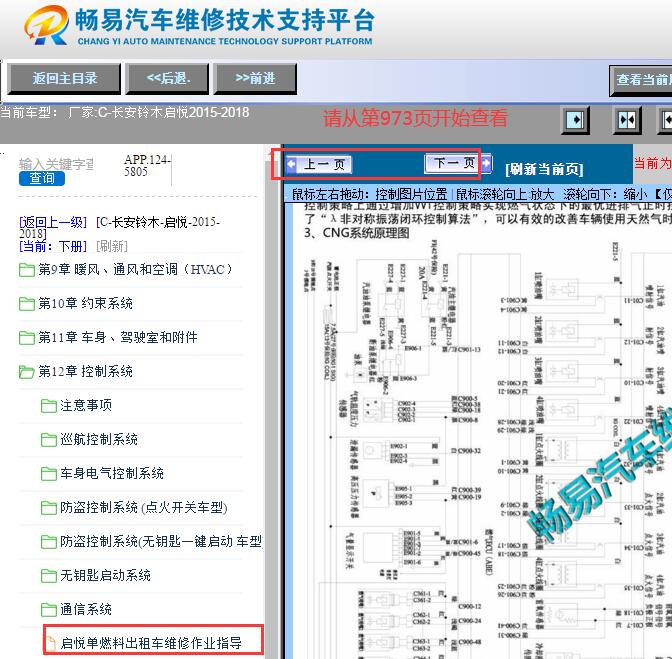Click folder icon beside 无钥匙启动系统
This screenshot has width=672, height=659.
tap(48, 575)
